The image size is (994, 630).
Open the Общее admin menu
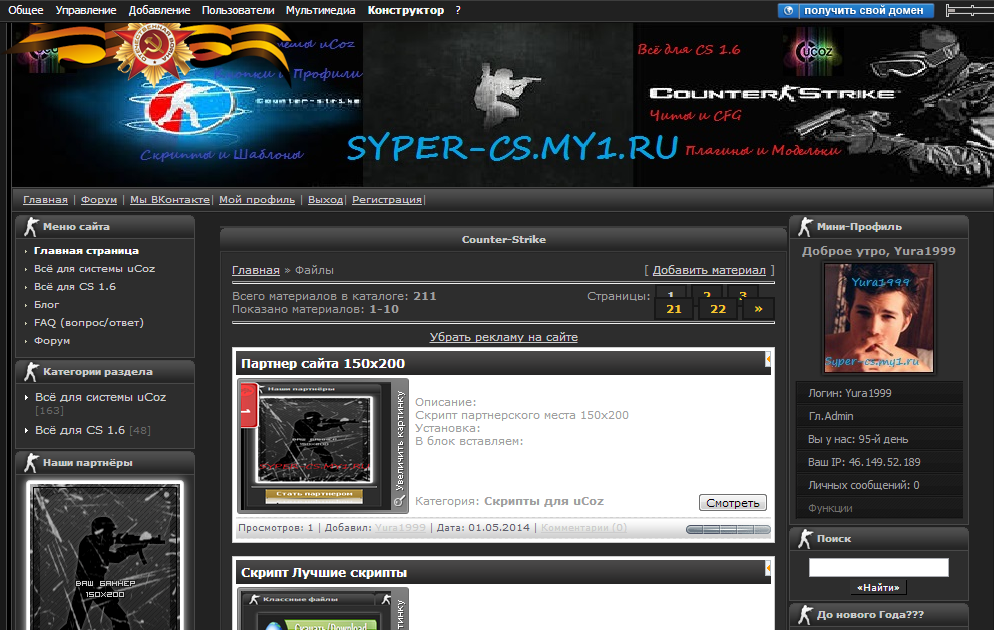(25, 10)
